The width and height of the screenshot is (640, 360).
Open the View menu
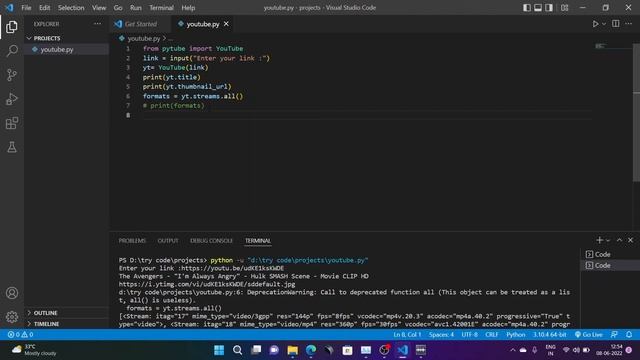[x=99, y=8]
